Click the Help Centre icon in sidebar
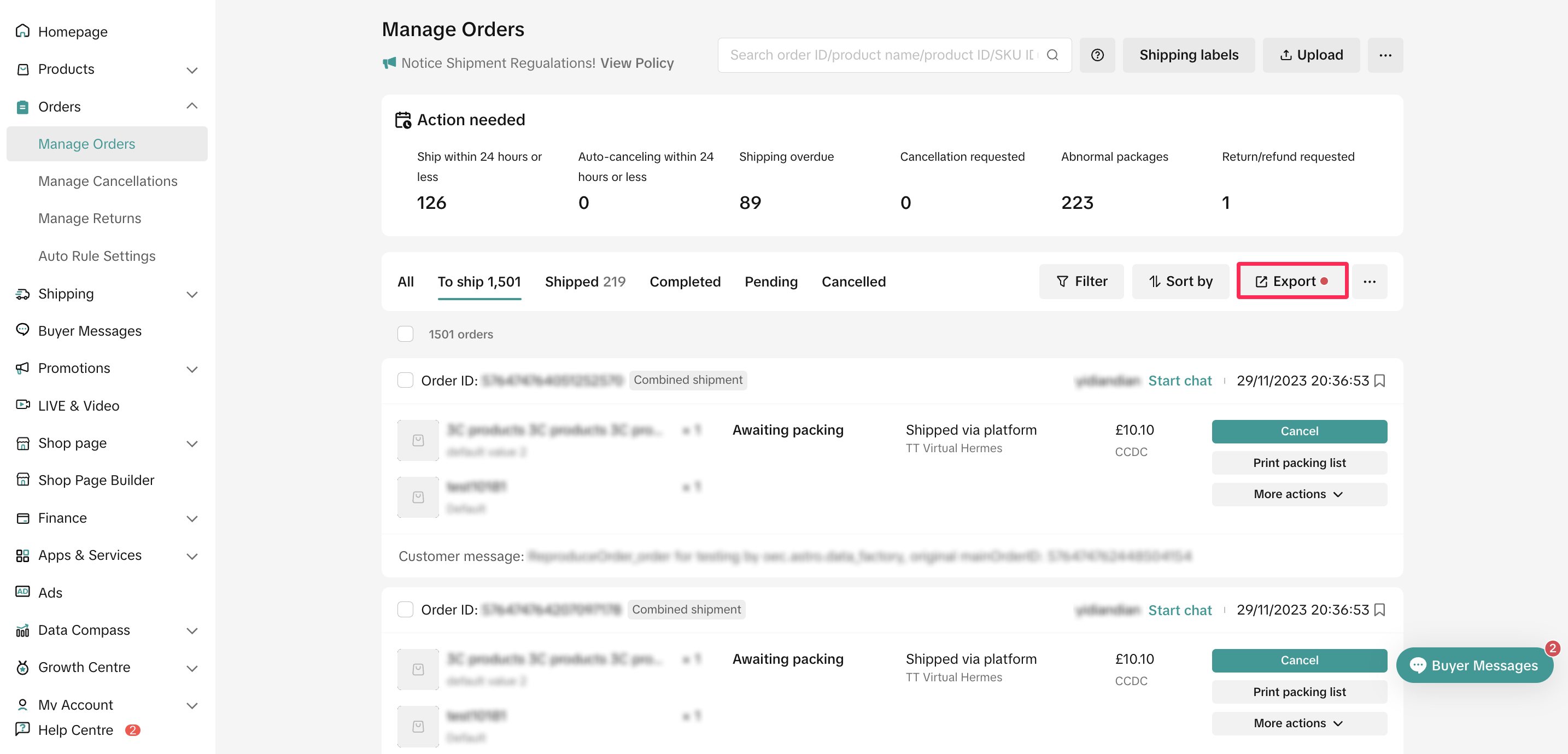 click(x=22, y=729)
